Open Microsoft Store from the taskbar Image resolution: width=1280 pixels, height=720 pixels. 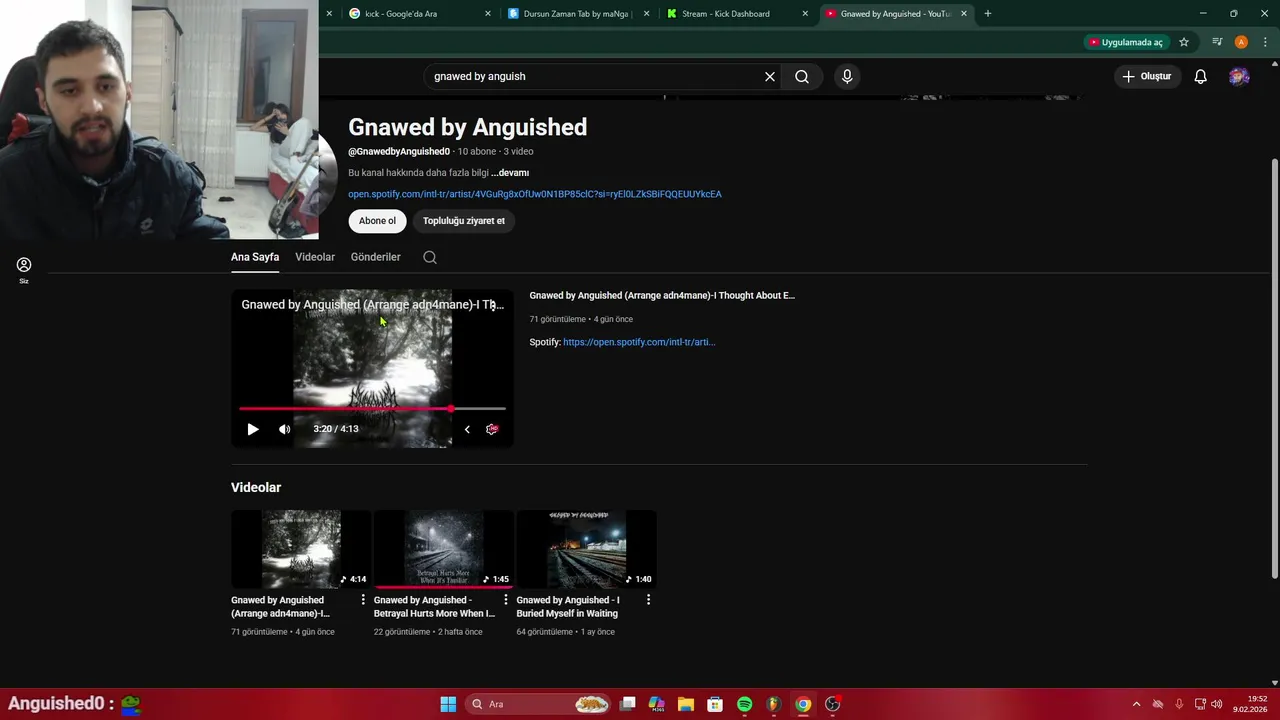715,704
